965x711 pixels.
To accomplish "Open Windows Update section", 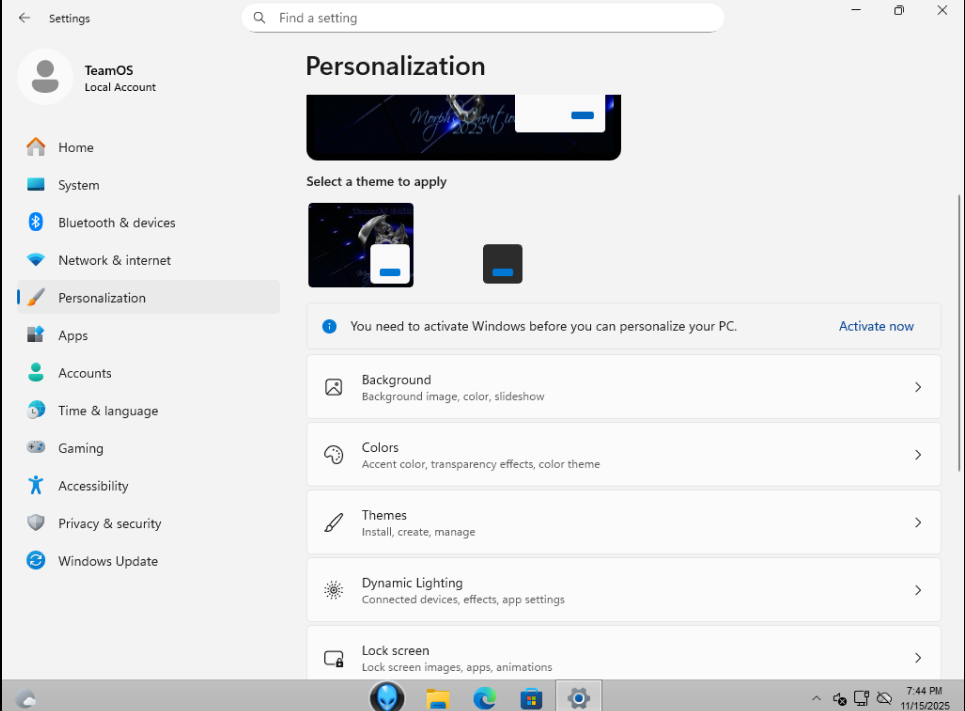I will (107, 561).
